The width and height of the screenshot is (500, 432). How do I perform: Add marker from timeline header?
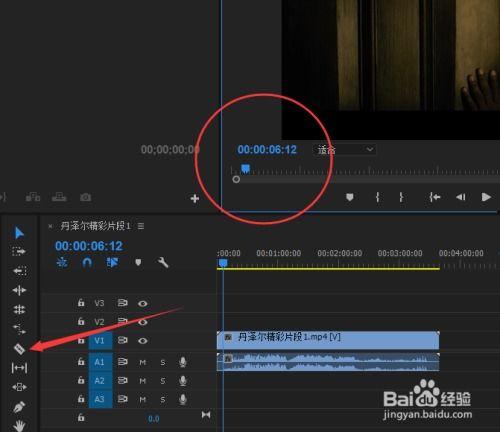click(x=138, y=263)
